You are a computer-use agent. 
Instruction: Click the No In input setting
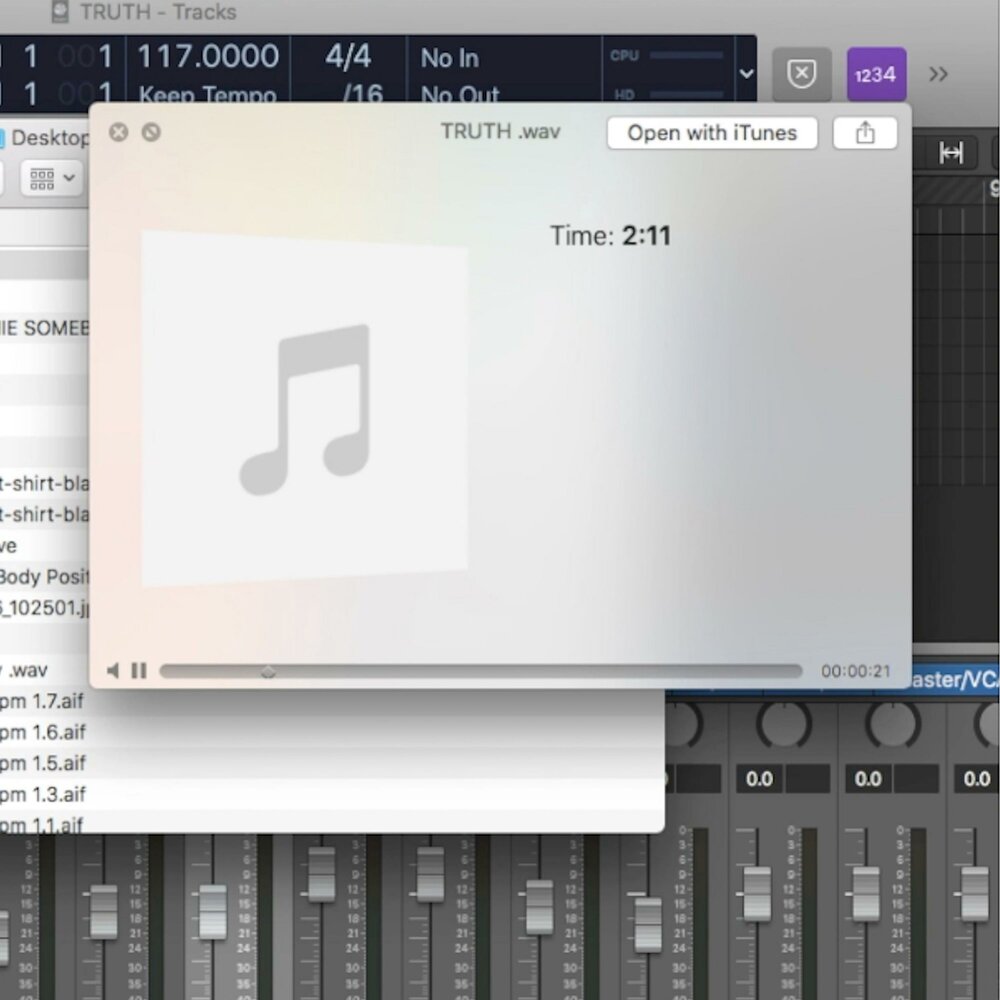coord(448,58)
